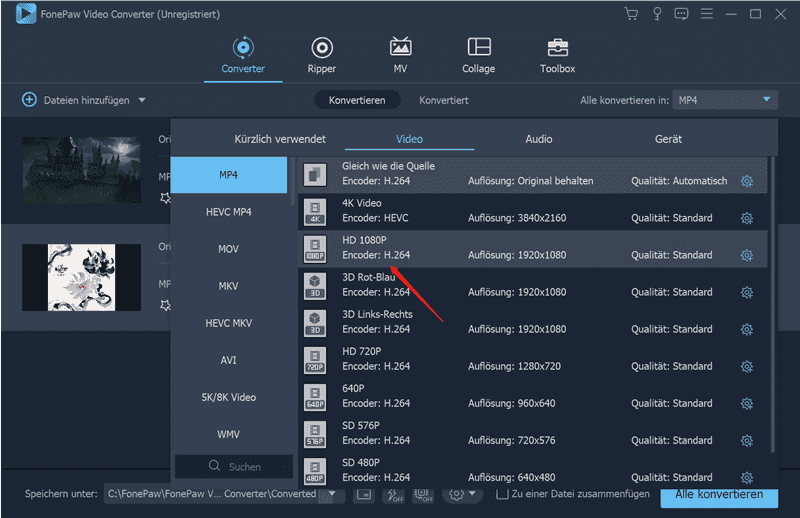Screen dimensions: 800x518
Task: Select 5K/8K Video in format list
Action: coord(229,397)
